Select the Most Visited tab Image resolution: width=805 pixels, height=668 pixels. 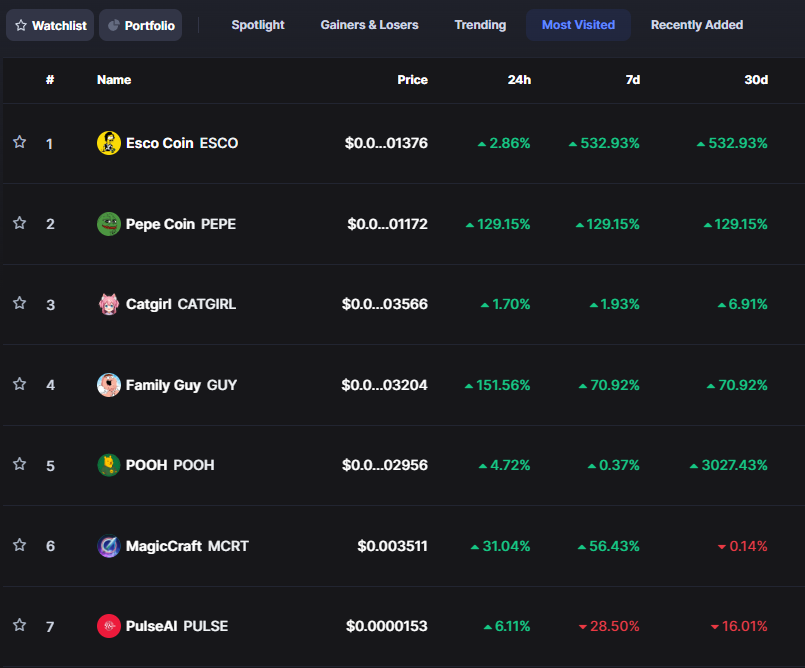click(x=578, y=25)
